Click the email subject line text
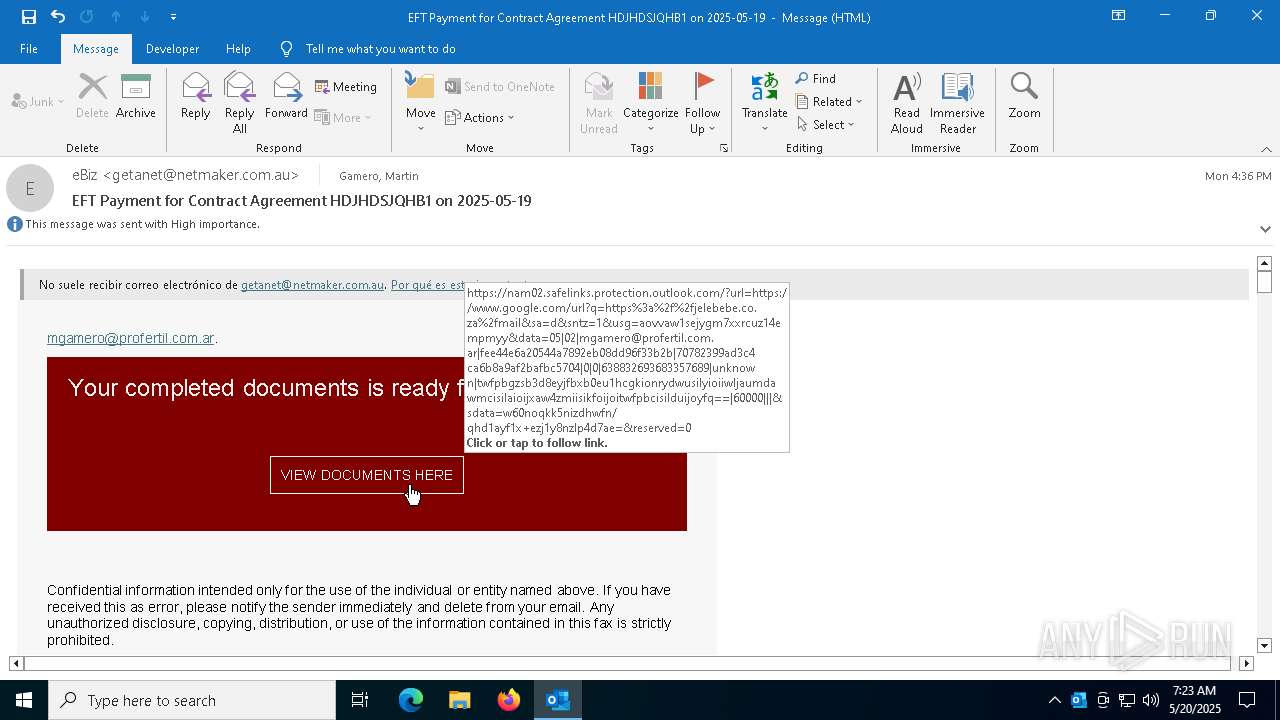Image resolution: width=1280 pixels, height=720 pixels. click(302, 201)
